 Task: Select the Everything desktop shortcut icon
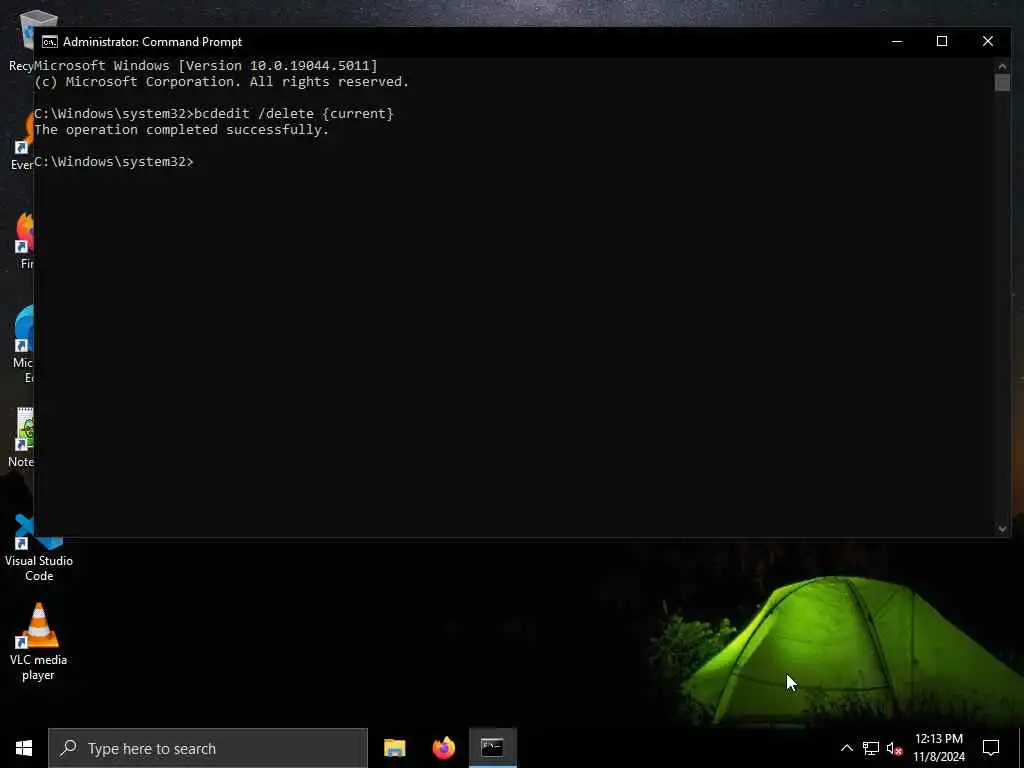coord(22,140)
